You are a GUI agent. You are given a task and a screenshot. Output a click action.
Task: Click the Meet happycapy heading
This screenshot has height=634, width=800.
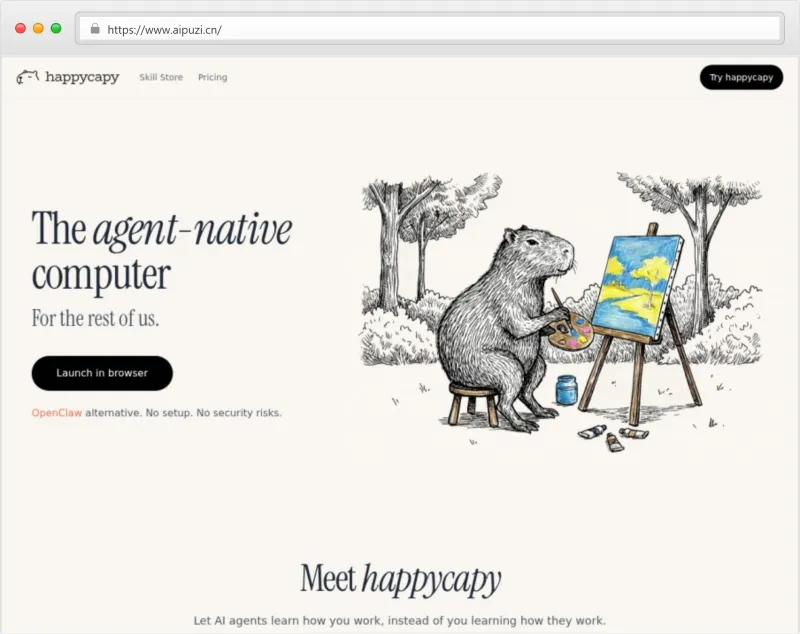(401, 579)
